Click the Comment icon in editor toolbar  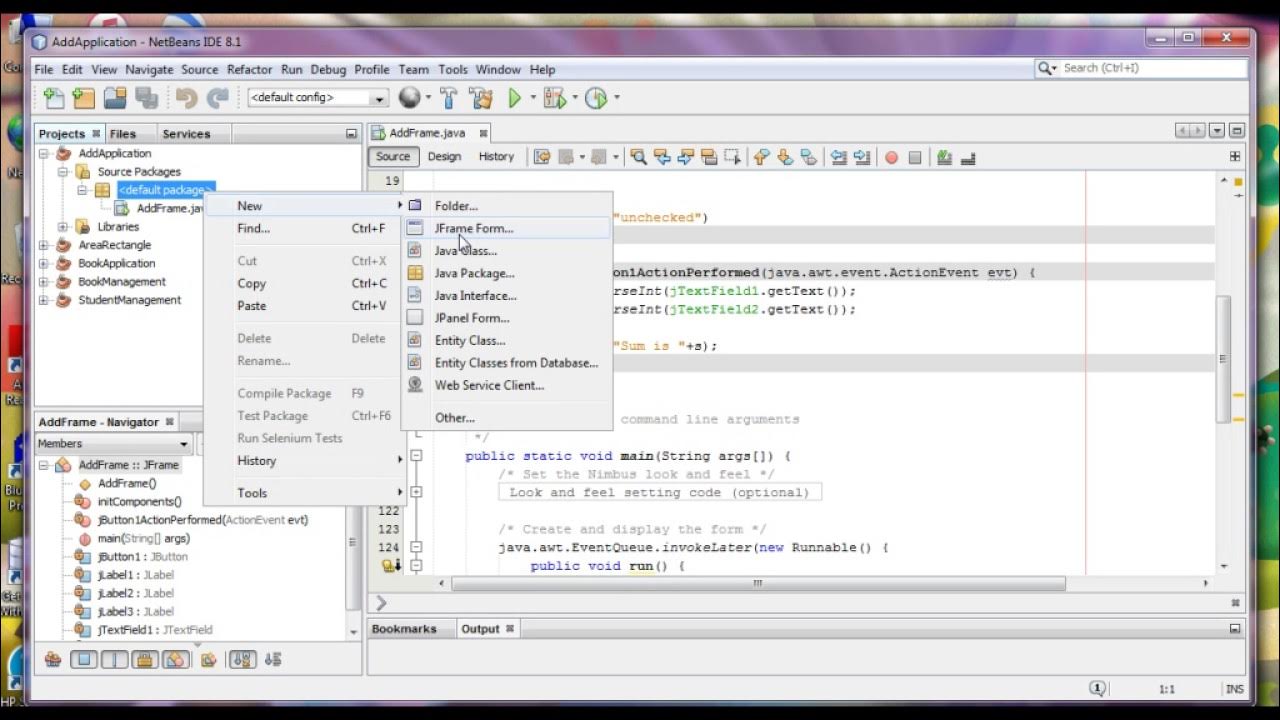click(x=944, y=157)
